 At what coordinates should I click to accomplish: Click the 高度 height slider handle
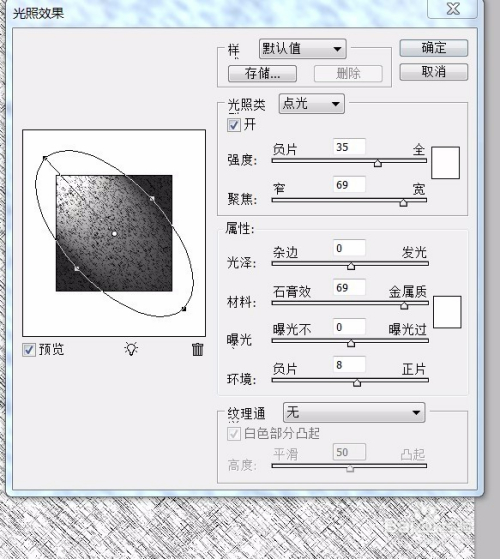(350, 468)
